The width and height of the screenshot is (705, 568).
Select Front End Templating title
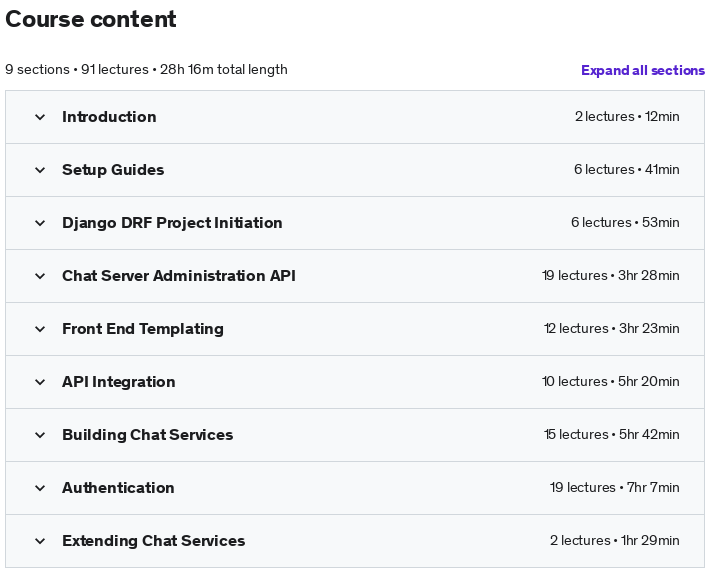pyautogui.click(x=143, y=329)
